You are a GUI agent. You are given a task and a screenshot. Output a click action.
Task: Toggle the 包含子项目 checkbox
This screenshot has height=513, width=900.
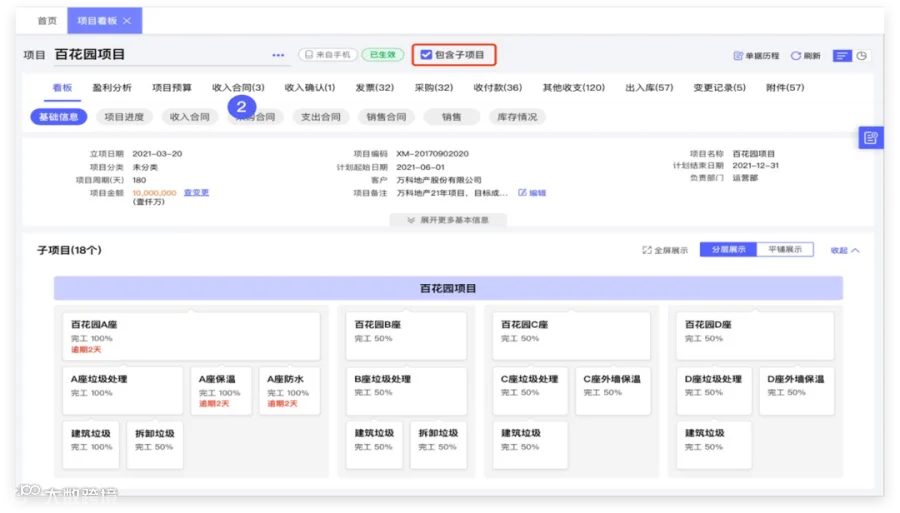[426, 55]
